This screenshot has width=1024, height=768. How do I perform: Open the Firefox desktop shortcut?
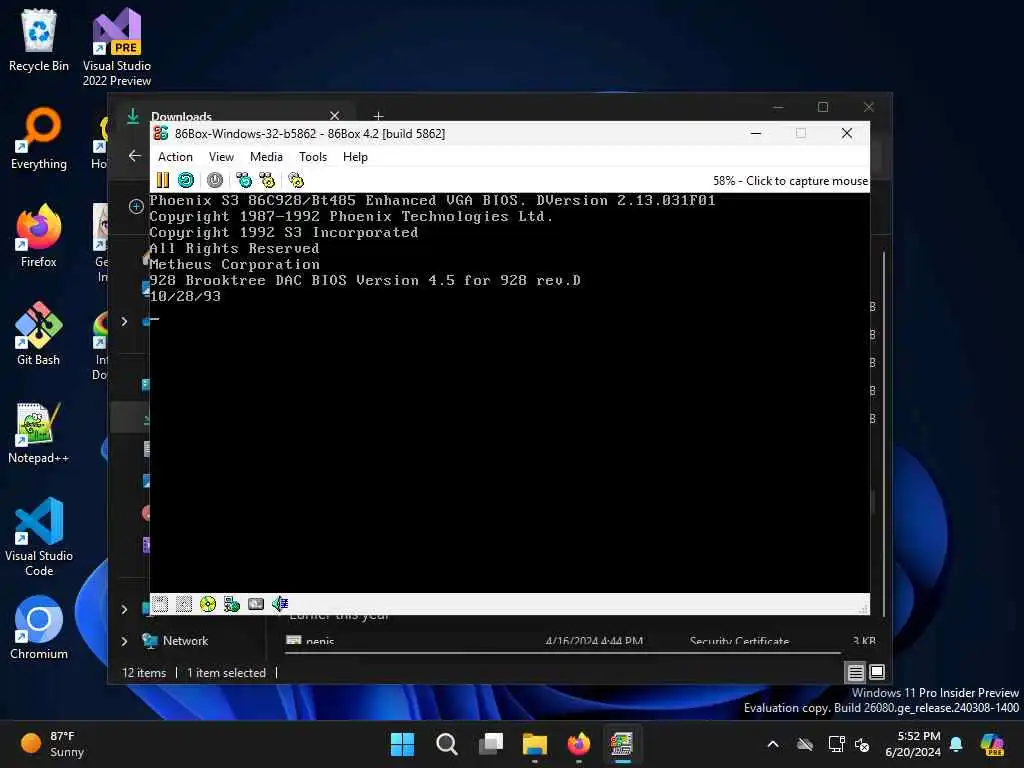pyautogui.click(x=39, y=236)
